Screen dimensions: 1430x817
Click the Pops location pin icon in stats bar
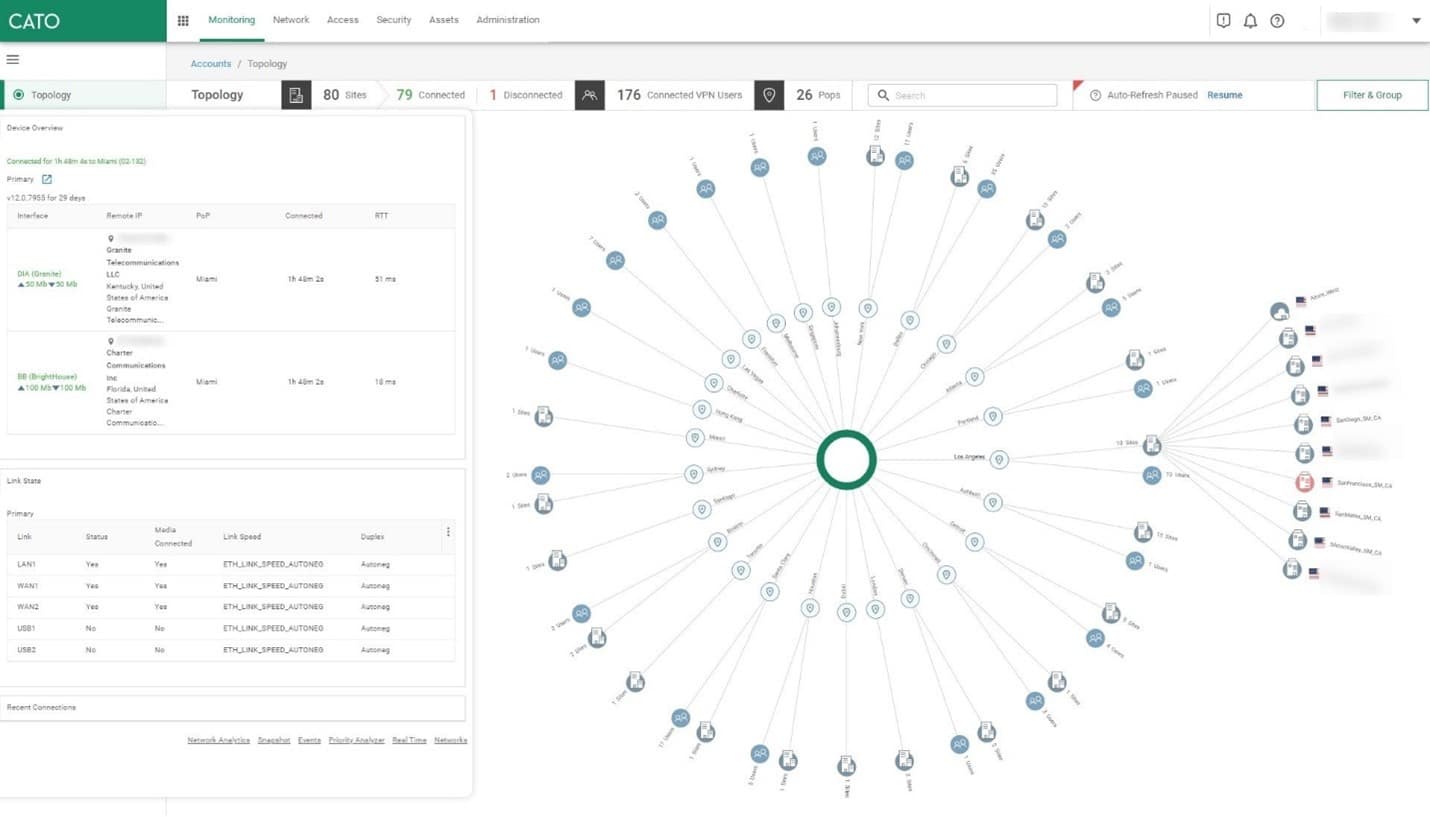769,95
